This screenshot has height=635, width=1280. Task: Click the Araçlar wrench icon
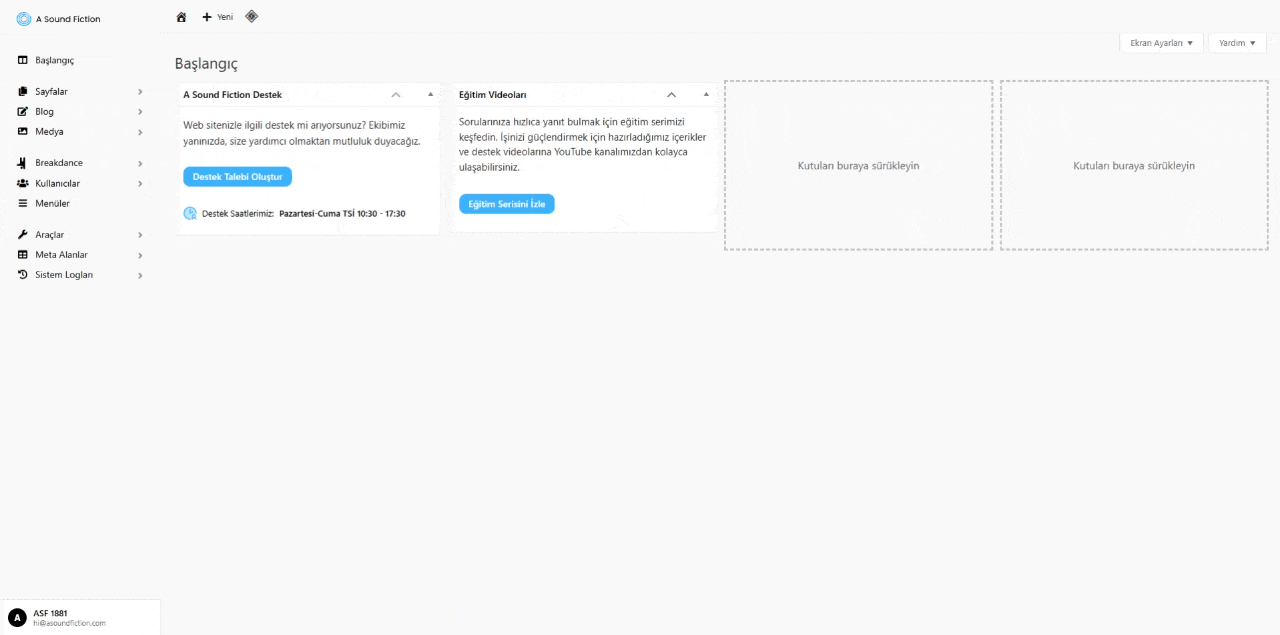pyautogui.click(x=22, y=234)
